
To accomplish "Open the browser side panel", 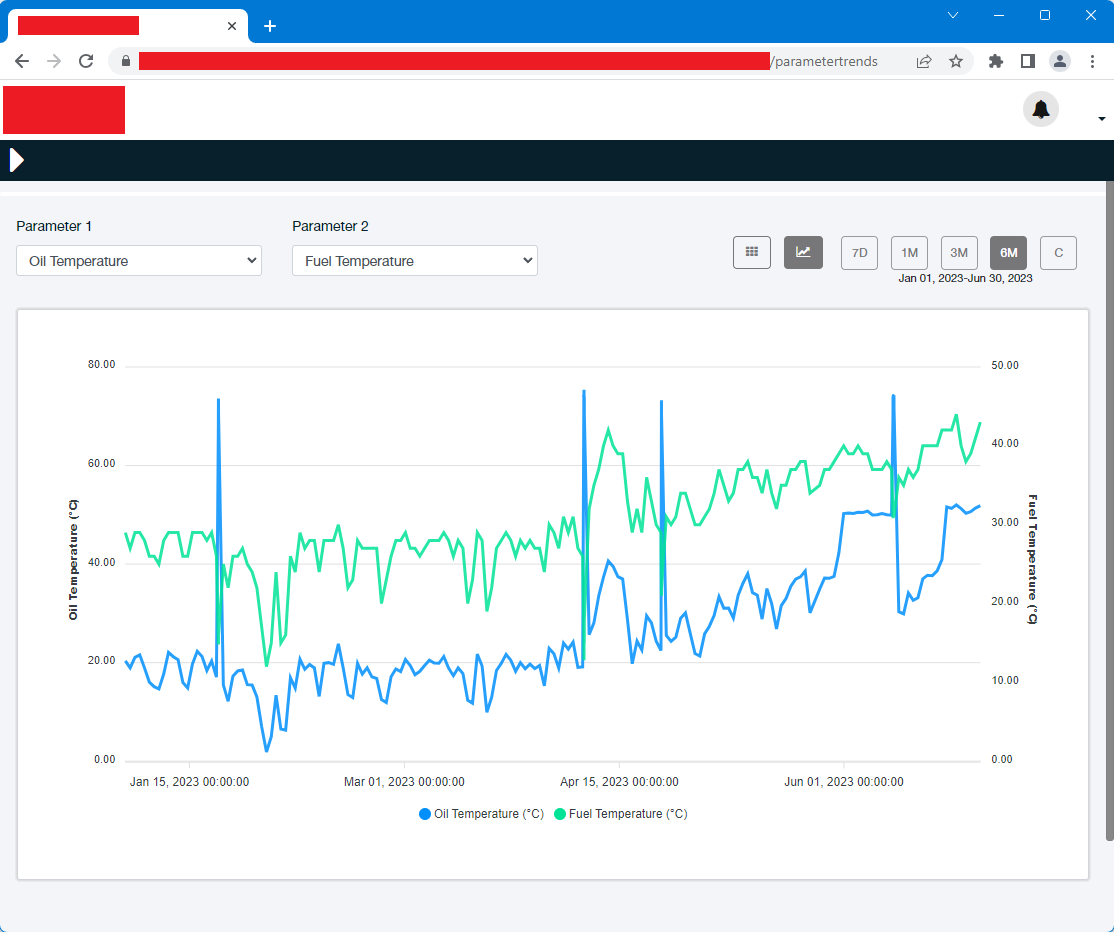I will [x=1027, y=61].
